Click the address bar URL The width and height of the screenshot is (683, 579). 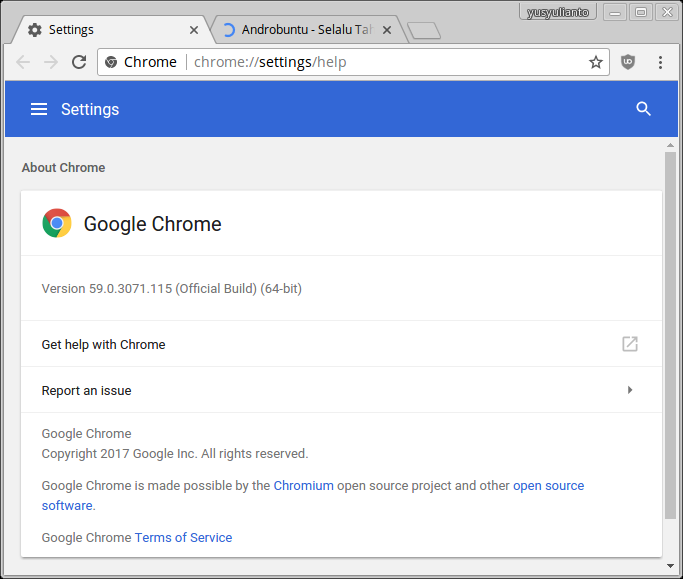(270, 62)
